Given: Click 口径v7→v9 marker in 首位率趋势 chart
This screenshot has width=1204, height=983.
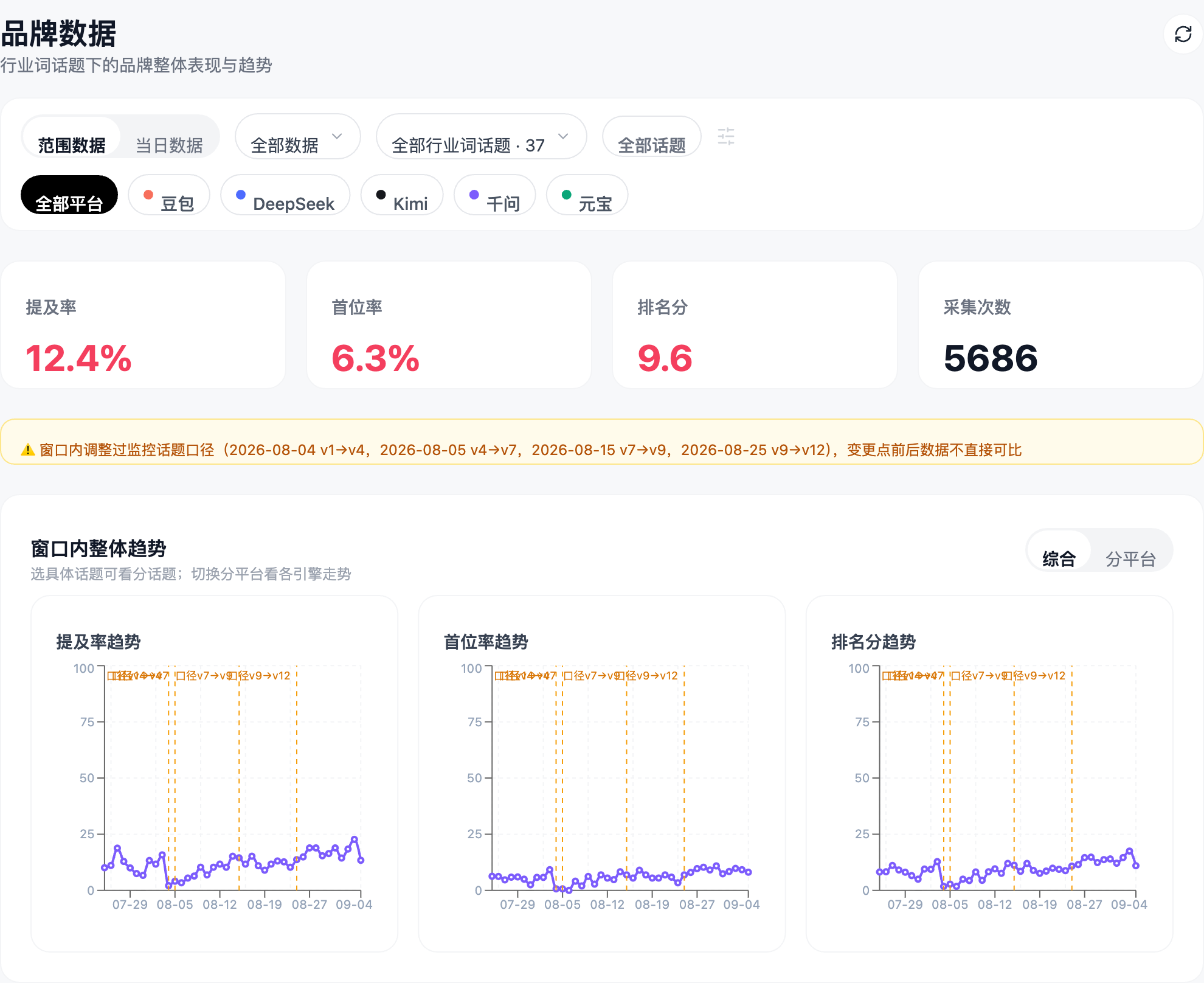Looking at the screenshot, I should click(x=593, y=676).
